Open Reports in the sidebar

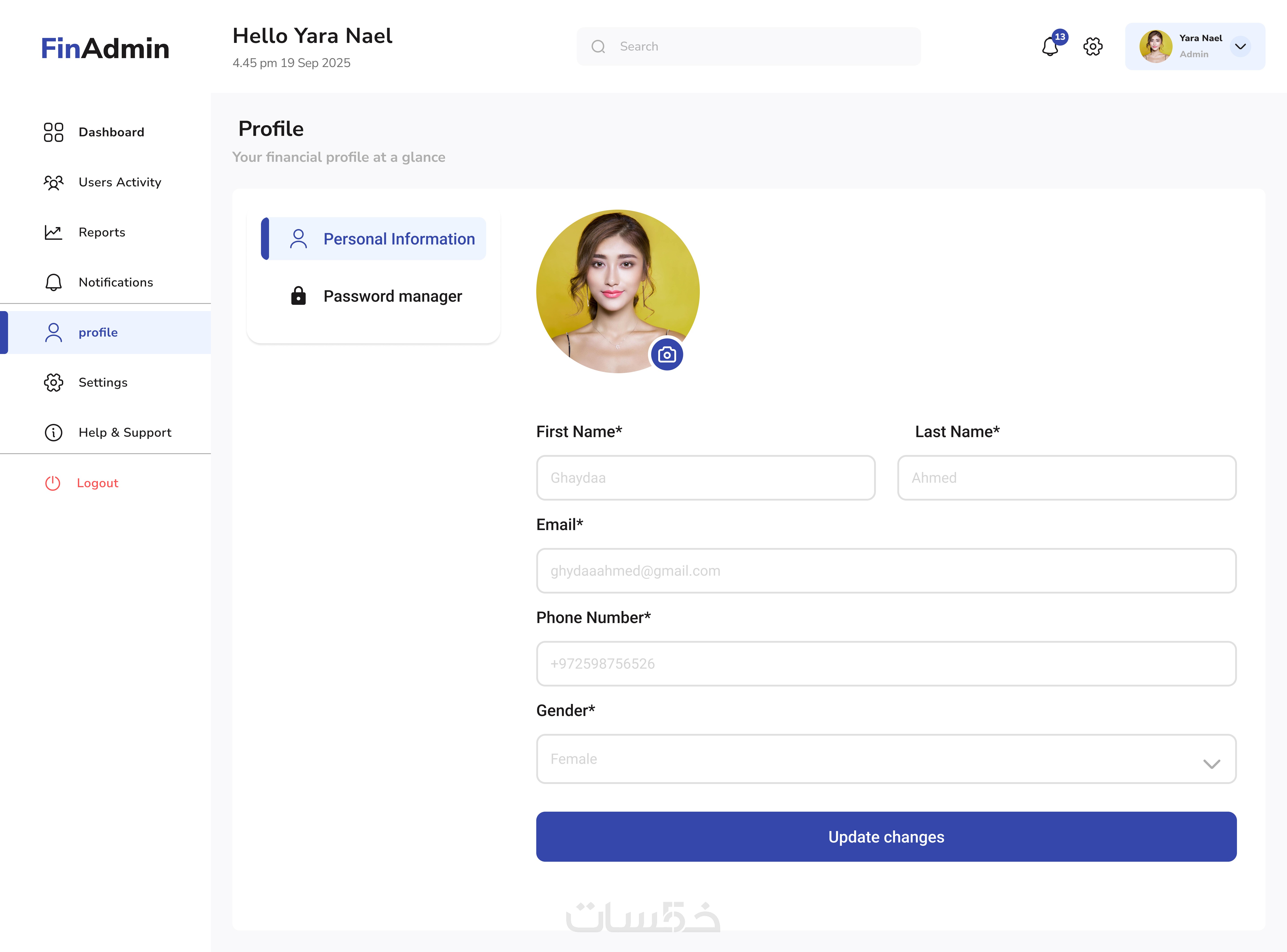pyautogui.click(x=105, y=232)
